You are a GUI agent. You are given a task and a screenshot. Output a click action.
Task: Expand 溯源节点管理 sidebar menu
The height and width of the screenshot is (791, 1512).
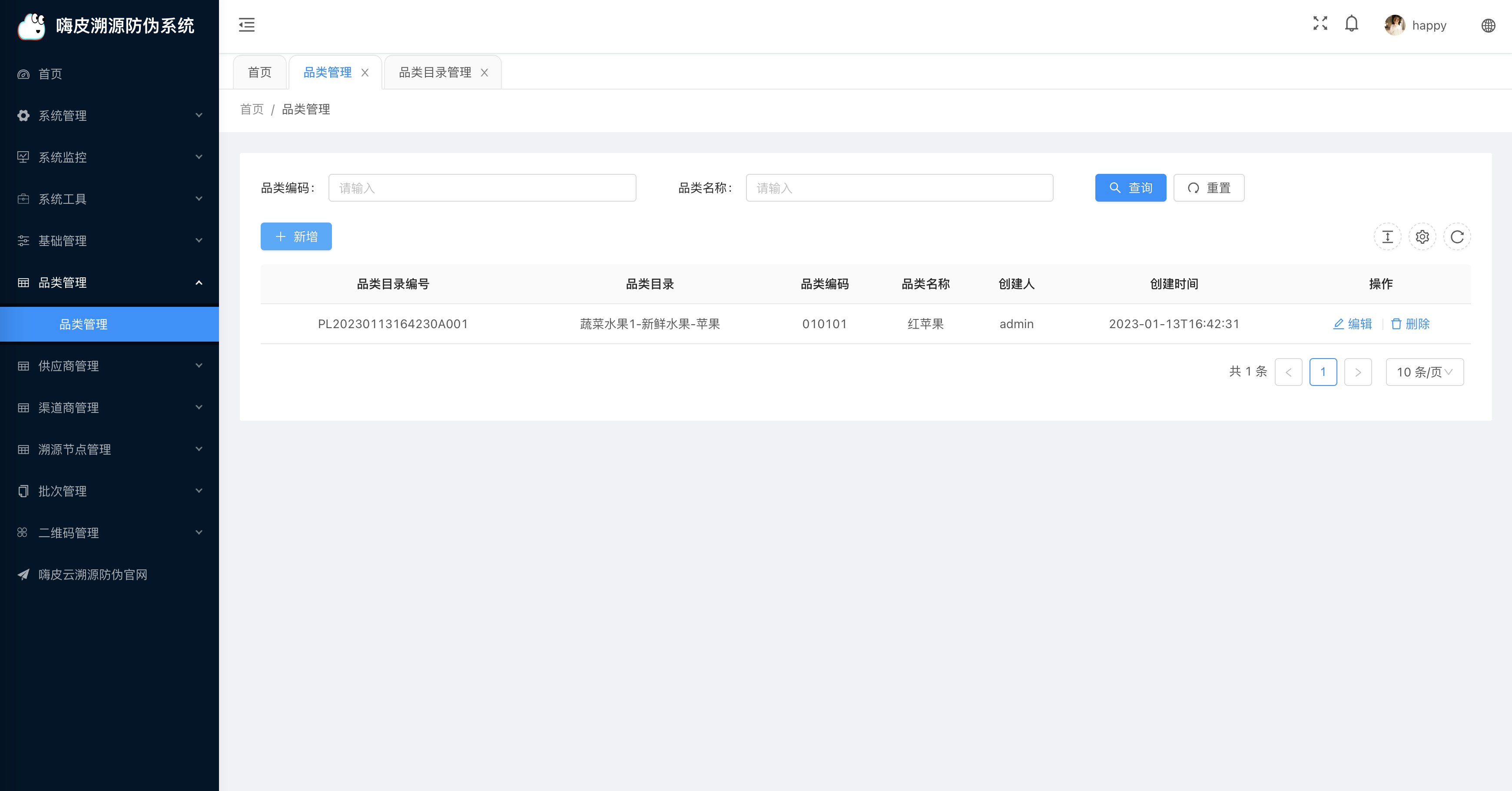109,449
